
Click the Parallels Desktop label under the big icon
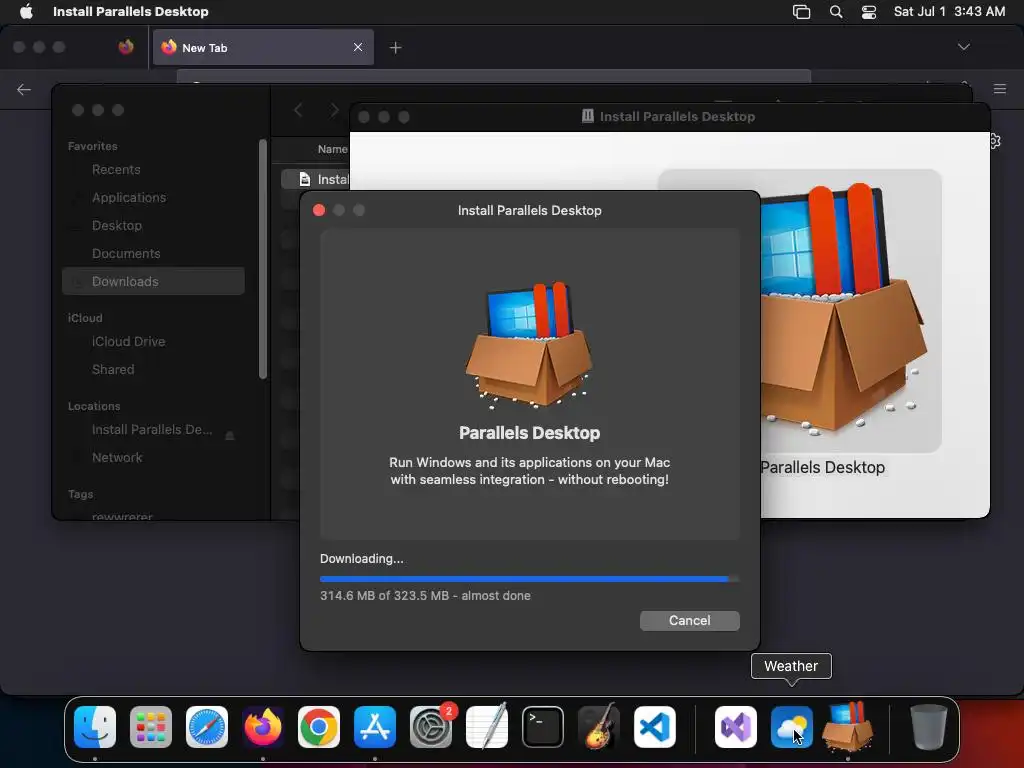click(x=823, y=468)
